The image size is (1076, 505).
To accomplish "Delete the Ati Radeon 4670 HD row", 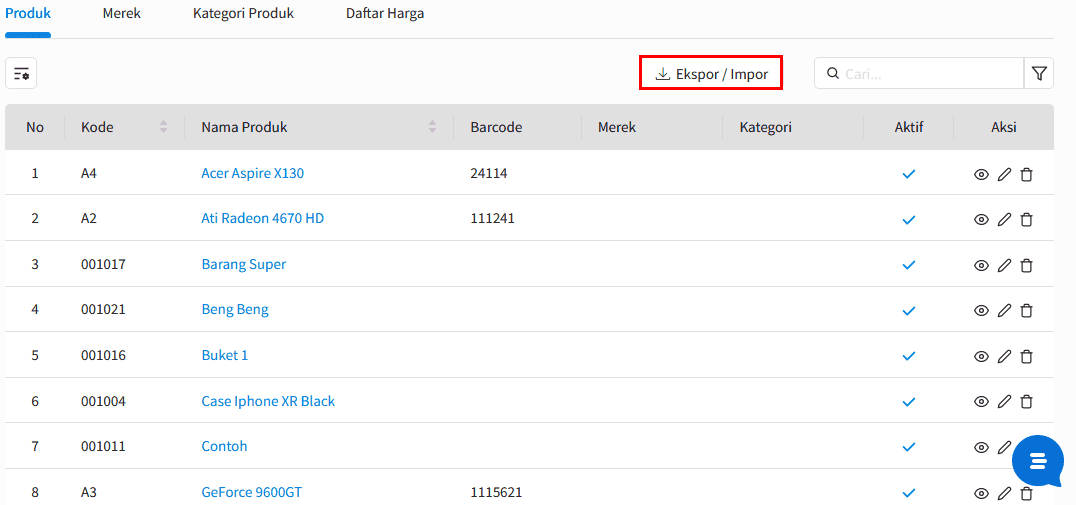I will coord(1026,220).
